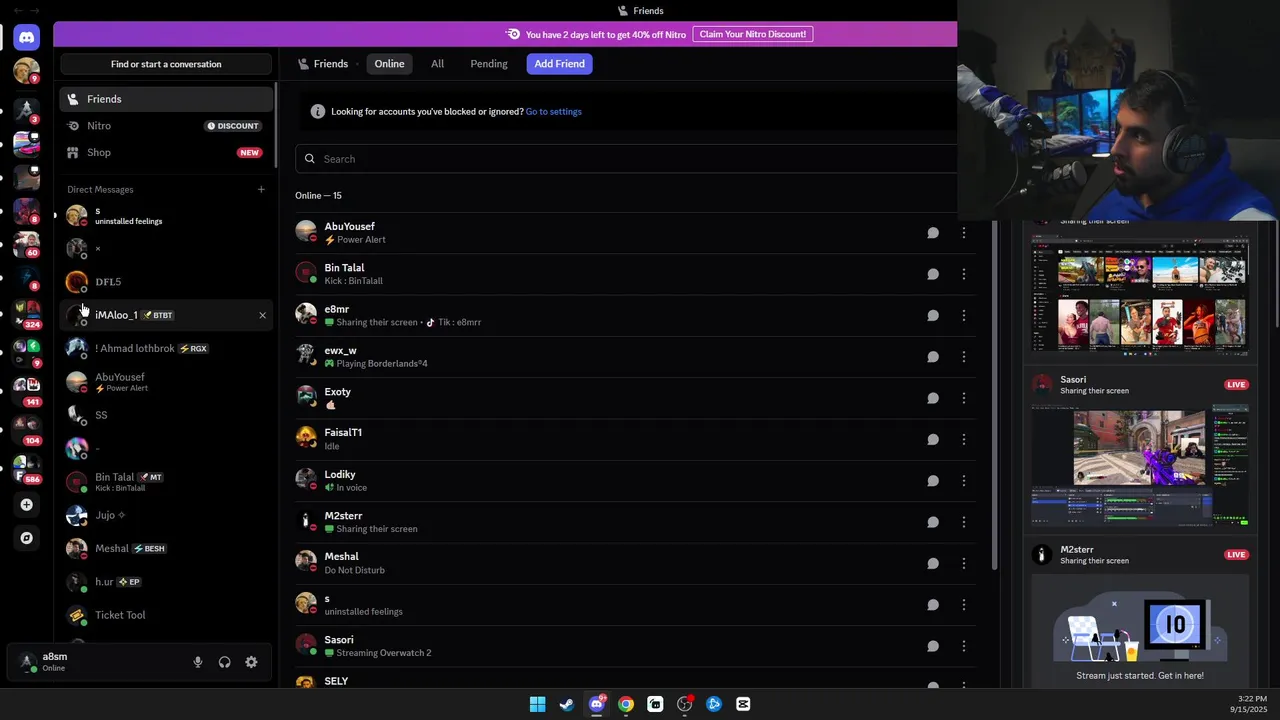1280x720 pixels.
Task: Click Find or start a conversation
Action: point(166,64)
